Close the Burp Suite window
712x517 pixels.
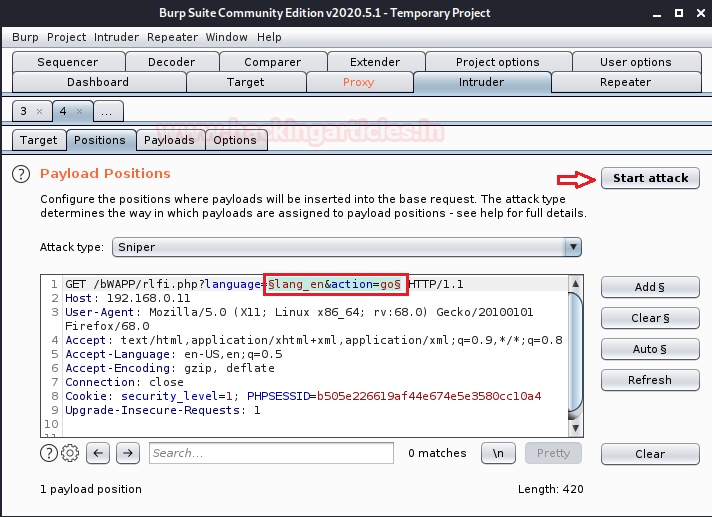[x=701, y=13]
